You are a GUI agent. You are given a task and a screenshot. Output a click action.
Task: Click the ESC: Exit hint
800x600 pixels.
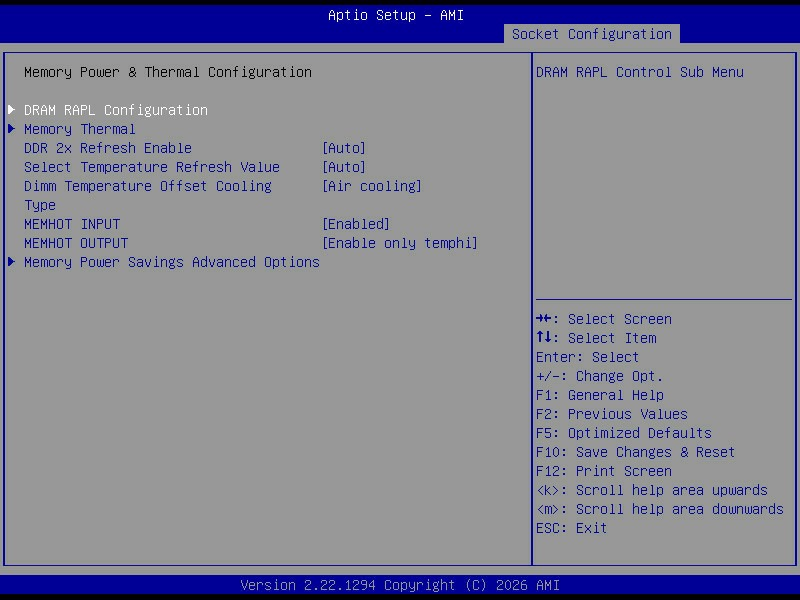point(571,528)
